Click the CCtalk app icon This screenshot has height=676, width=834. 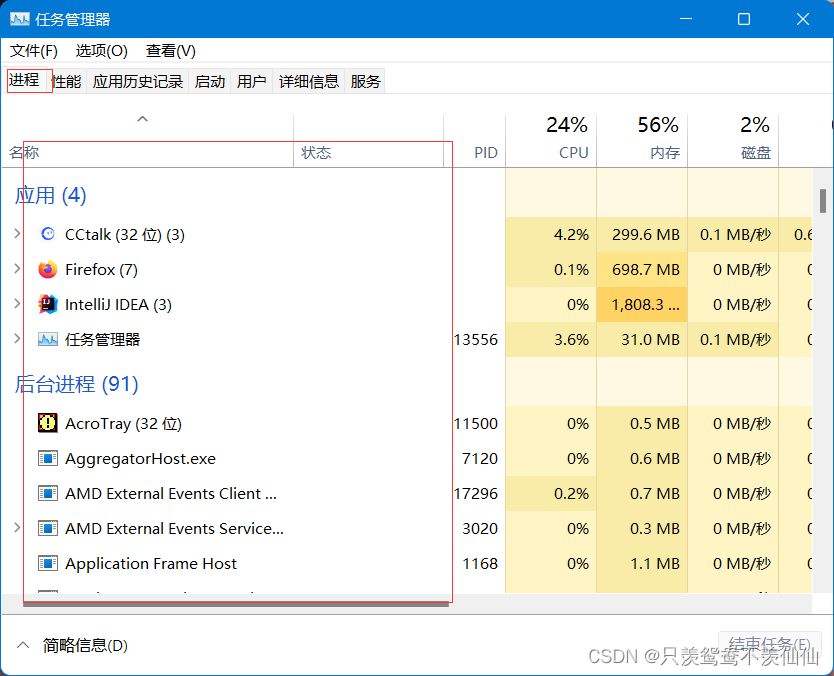point(47,234)
